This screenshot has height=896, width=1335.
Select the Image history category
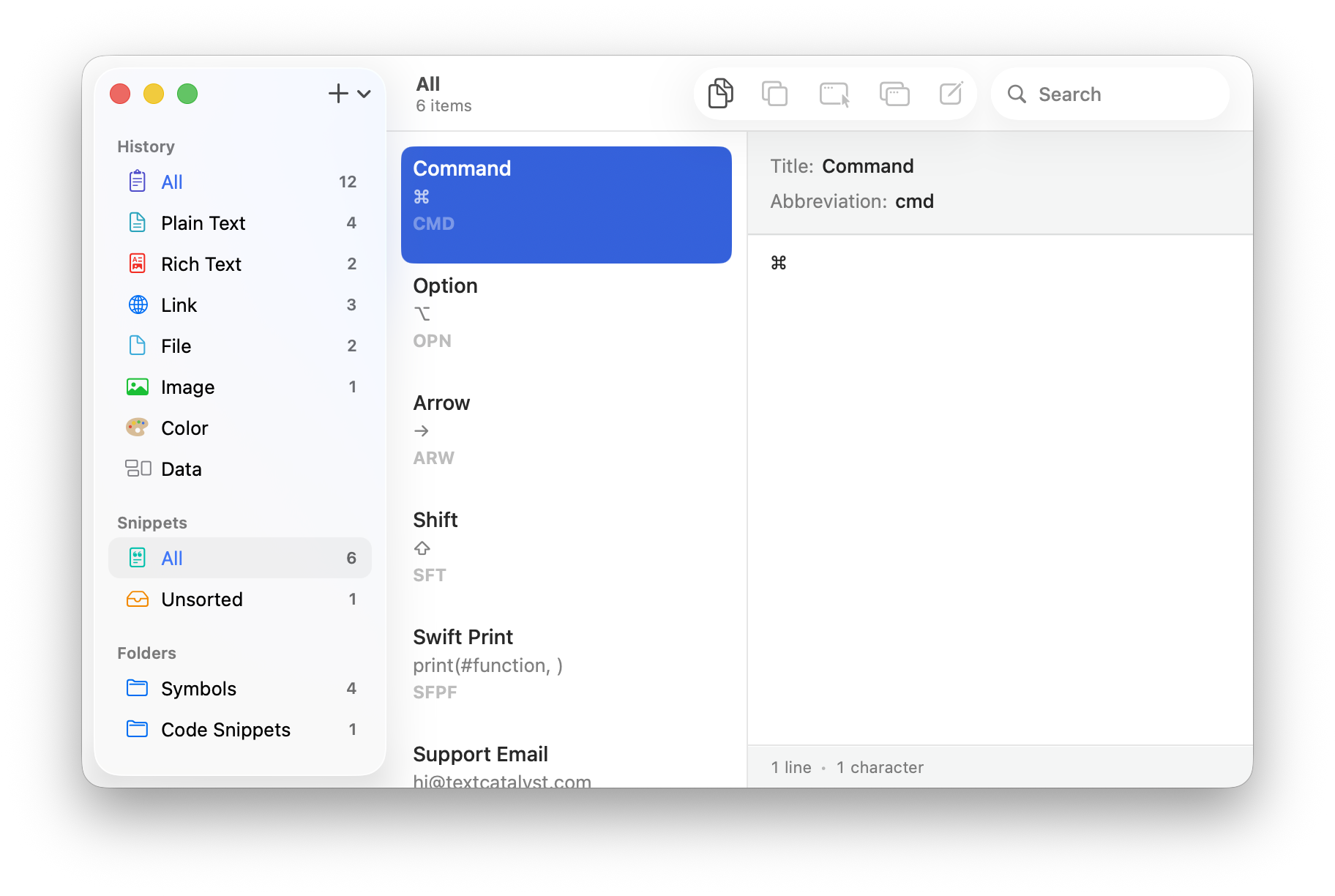[x=187, y=387]
